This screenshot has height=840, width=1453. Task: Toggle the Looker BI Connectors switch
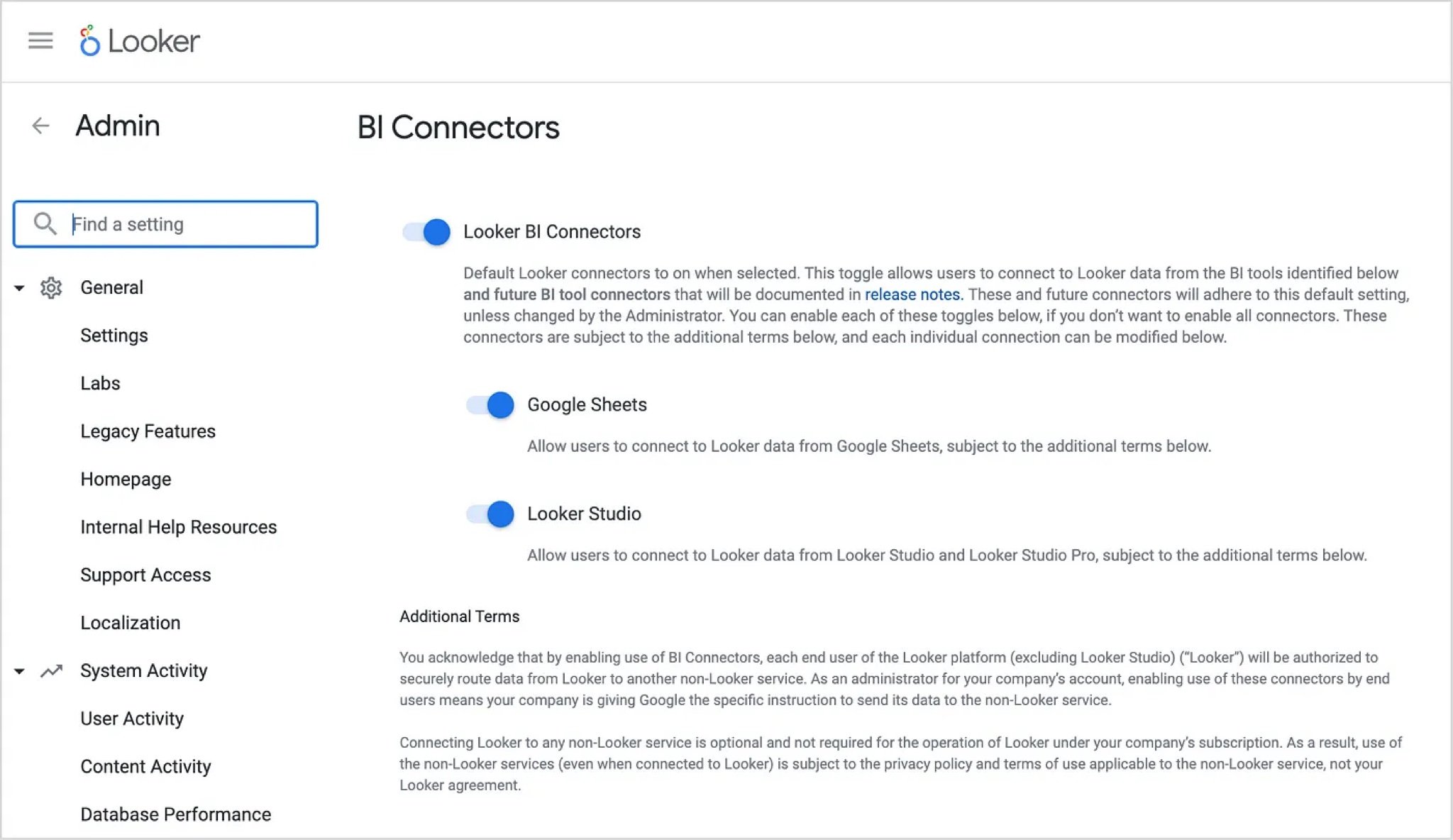(x=426, y=232)
